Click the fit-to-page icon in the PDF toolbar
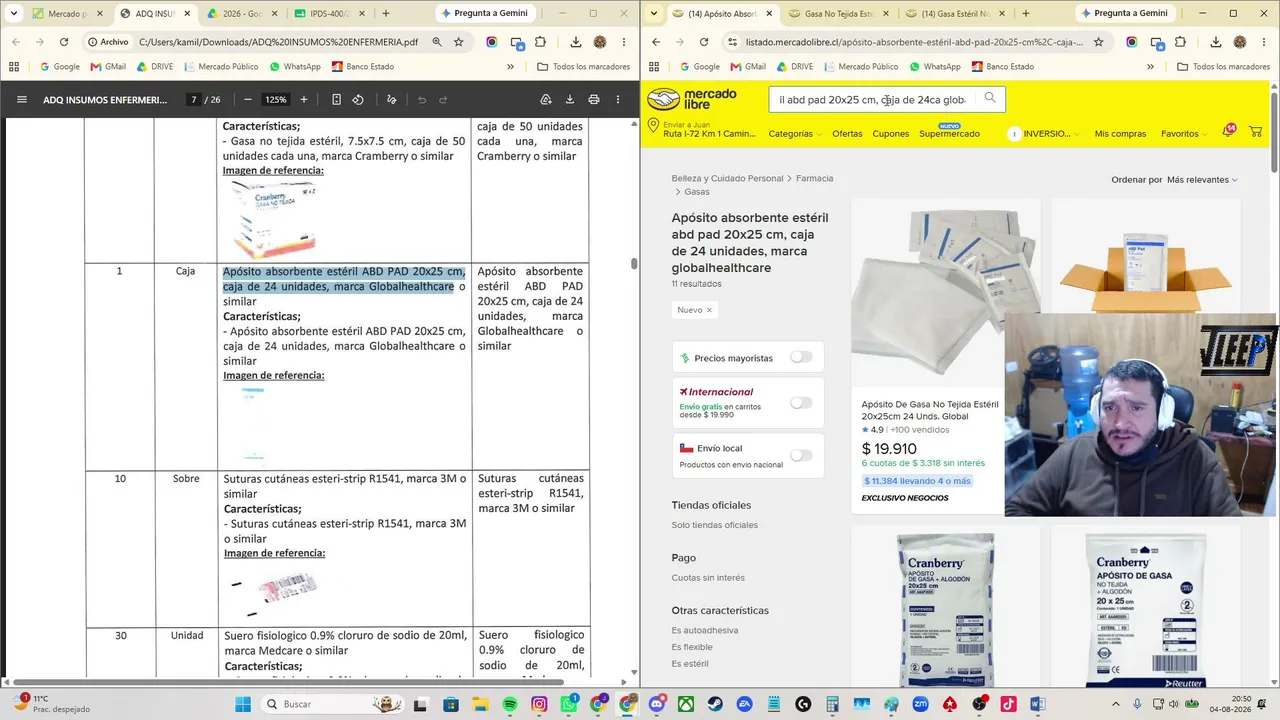This screenshot has height=720, width=1280. pos(336,100)
